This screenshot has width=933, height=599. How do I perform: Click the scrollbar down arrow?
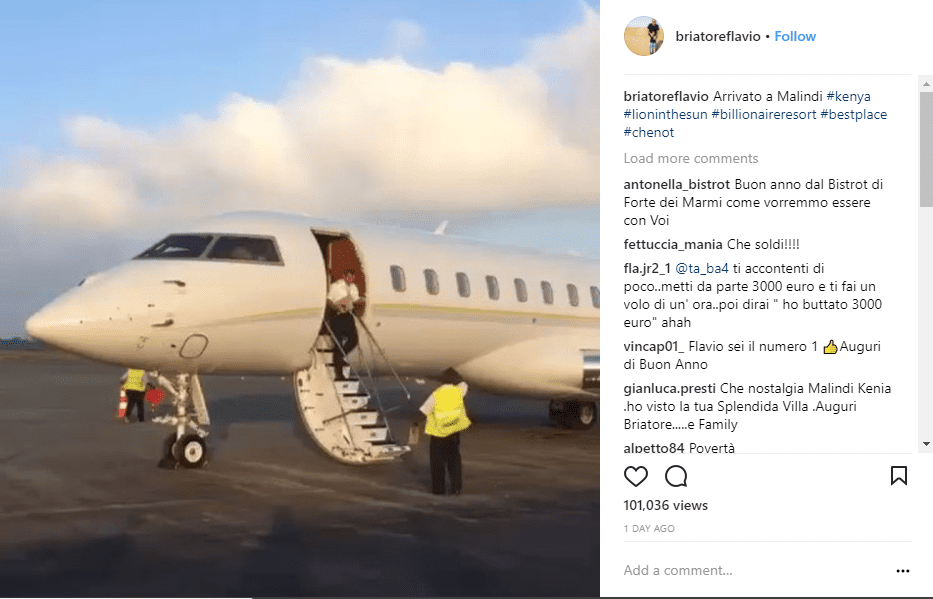(926, 444)
